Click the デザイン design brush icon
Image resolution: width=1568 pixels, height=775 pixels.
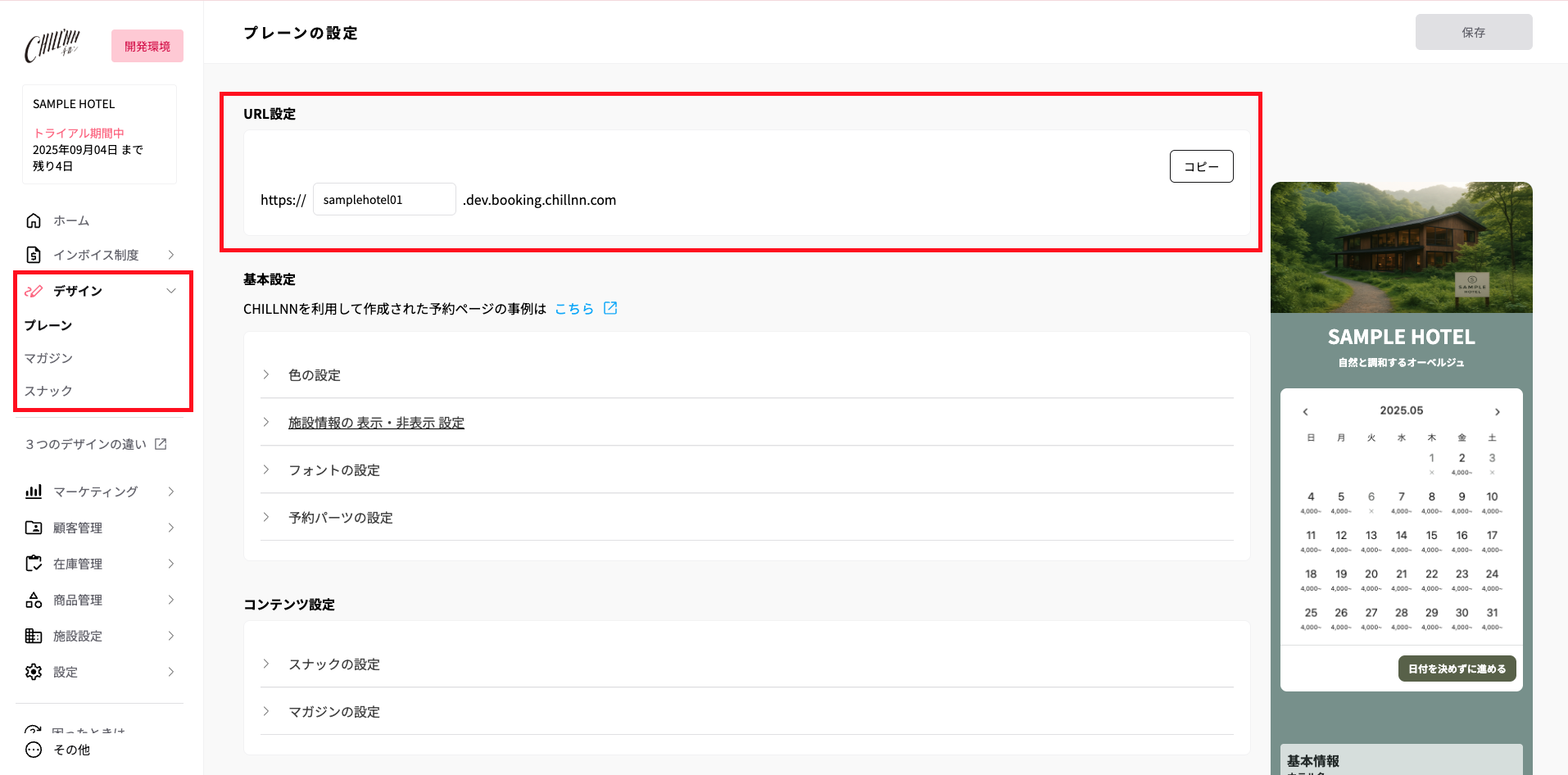click(x=34, y=291)
